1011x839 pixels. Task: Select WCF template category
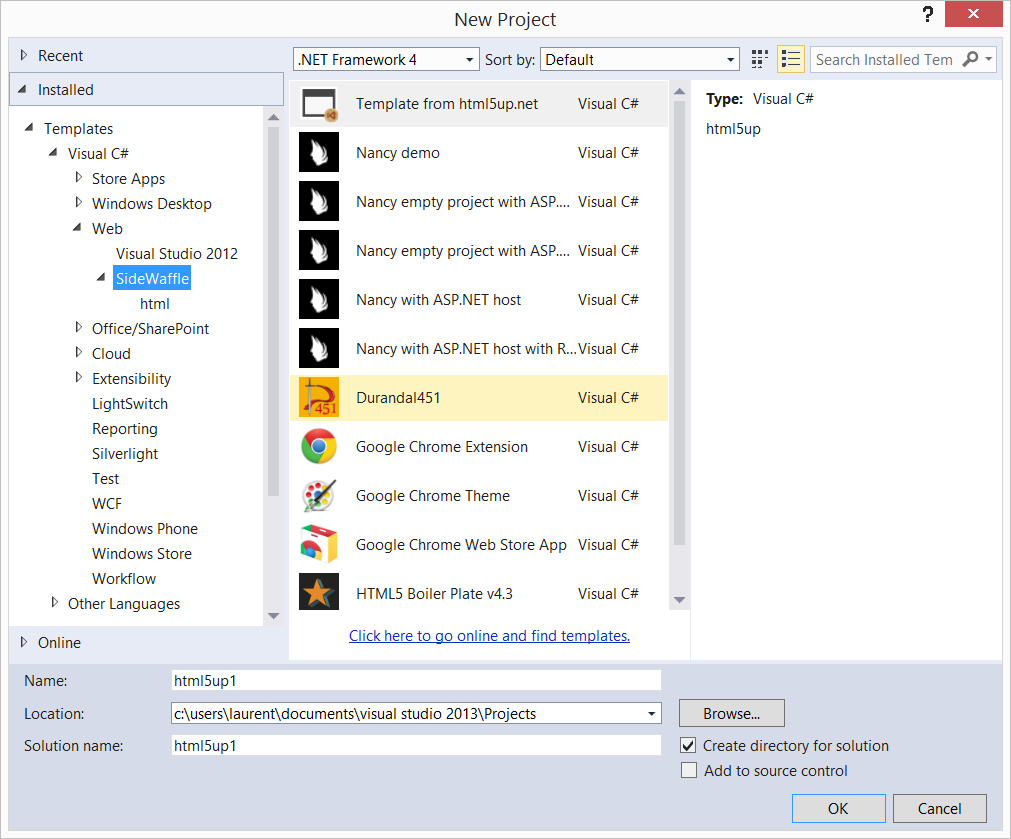(x=106, y=504)
